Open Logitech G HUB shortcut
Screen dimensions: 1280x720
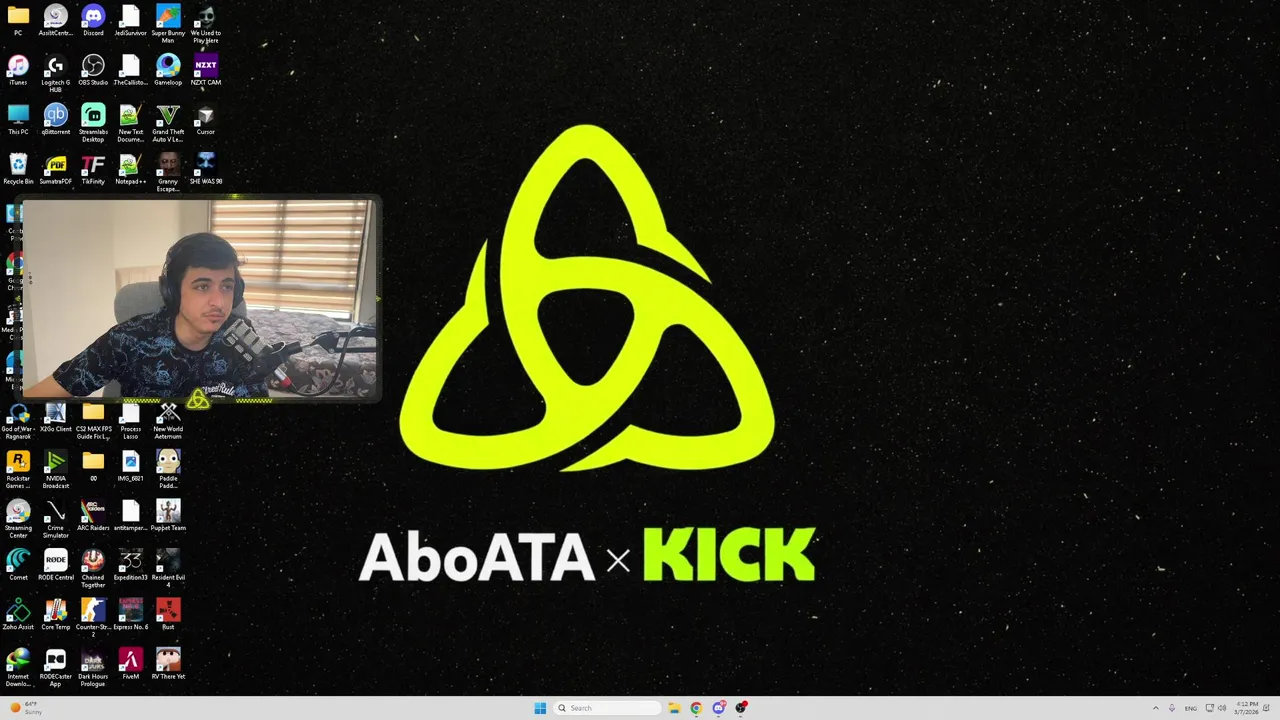click(x=56, y=73)
